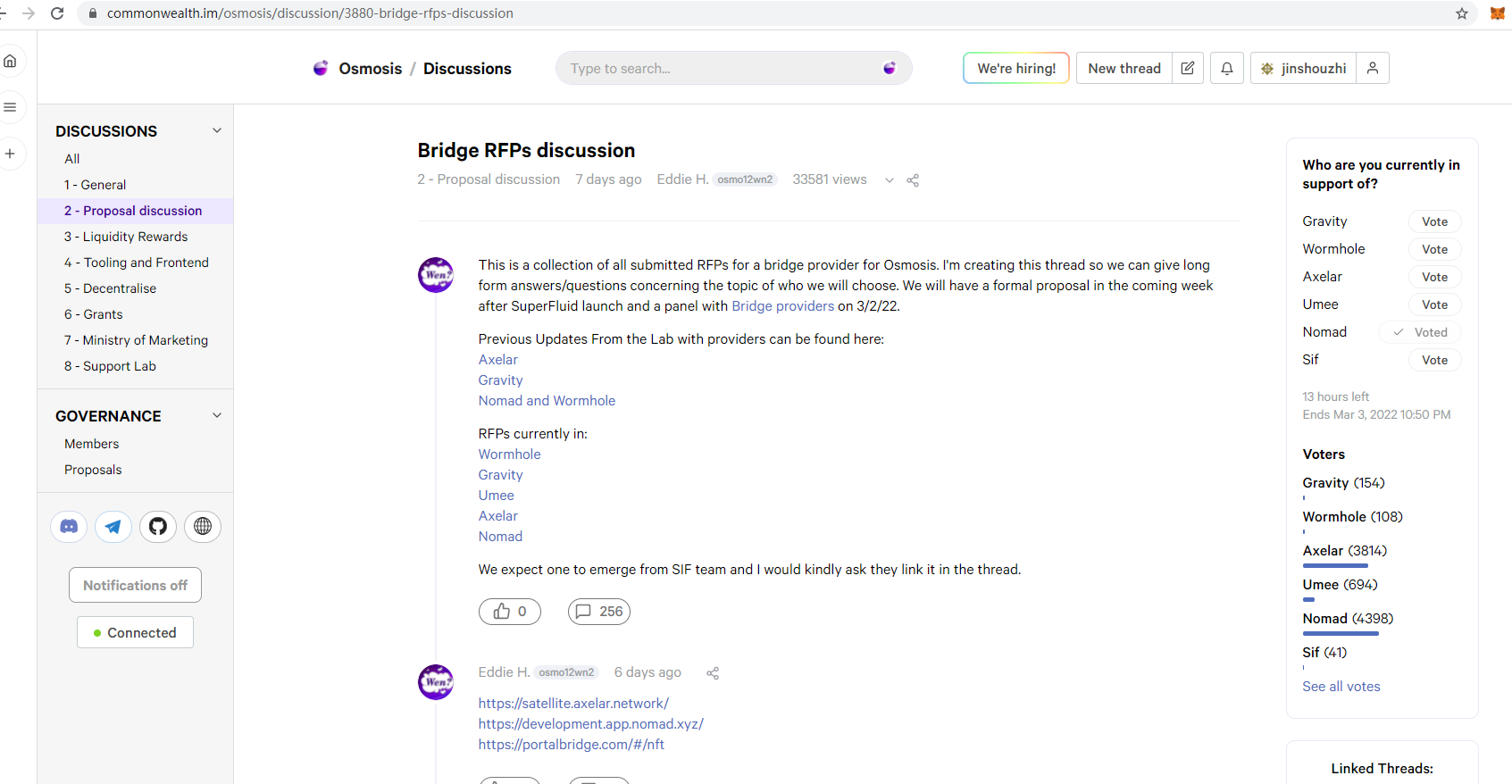Vote for Axelar in the poll
Image resolution: width=1512 pixels, height=784 pixels.
1435,277
